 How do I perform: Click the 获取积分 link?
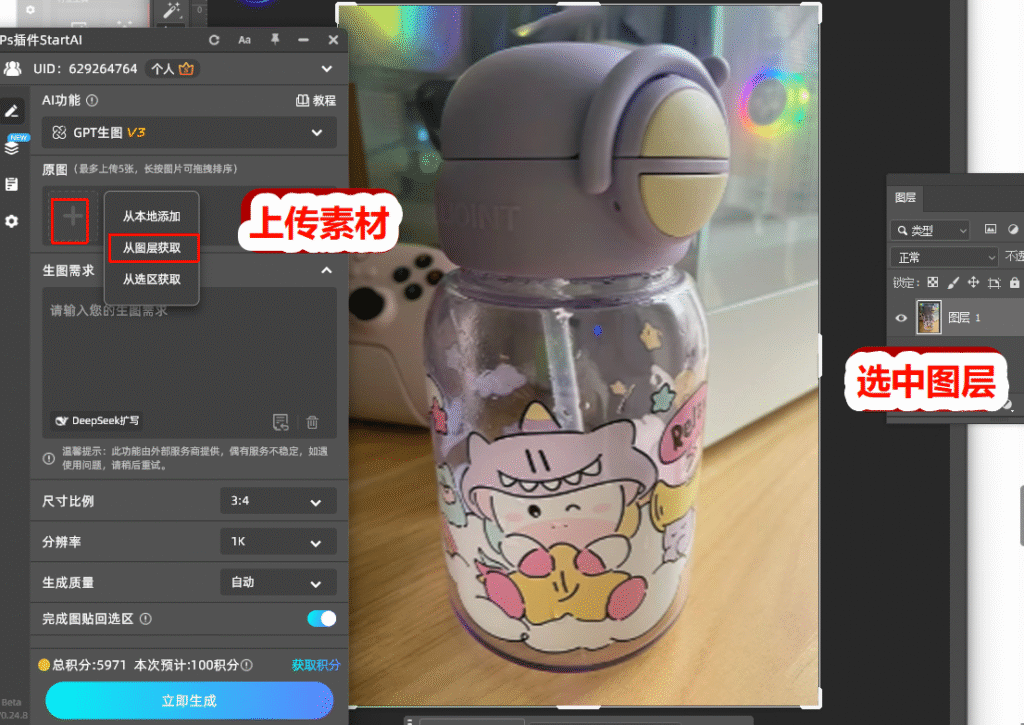[316, 665]
